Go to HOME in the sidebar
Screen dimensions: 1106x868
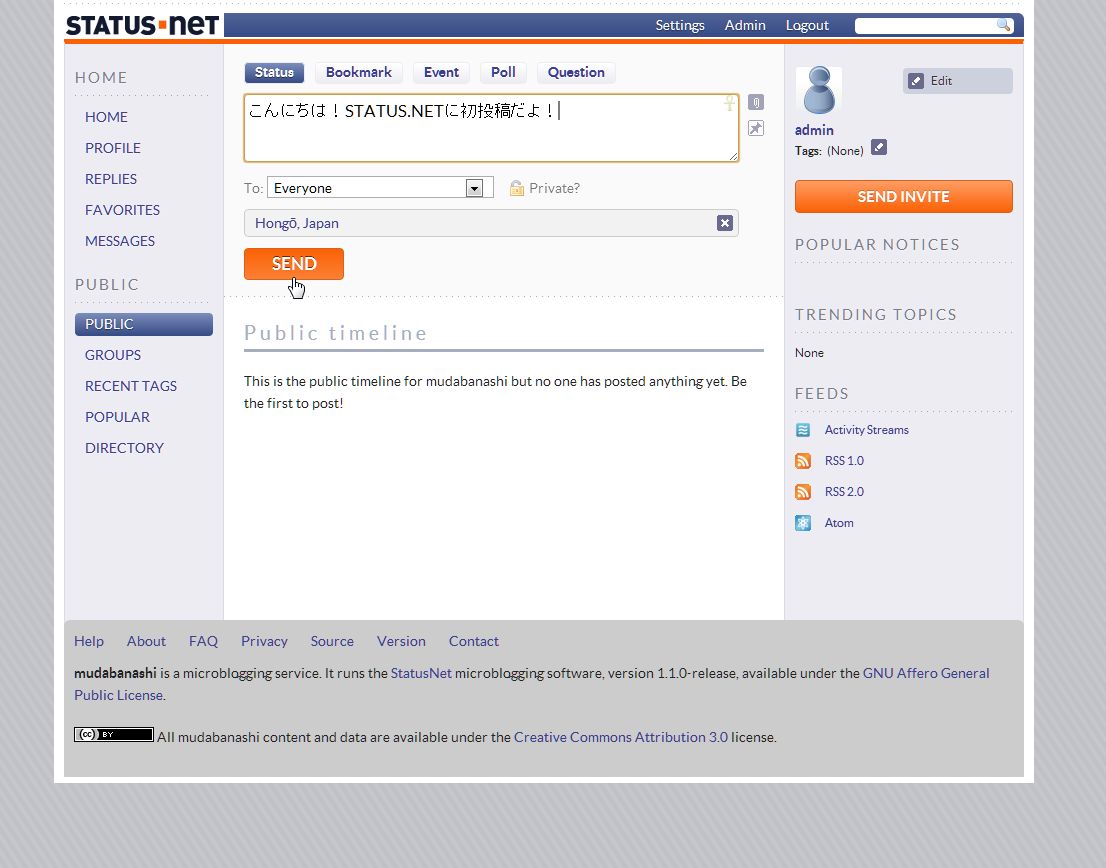pos(107,117)
